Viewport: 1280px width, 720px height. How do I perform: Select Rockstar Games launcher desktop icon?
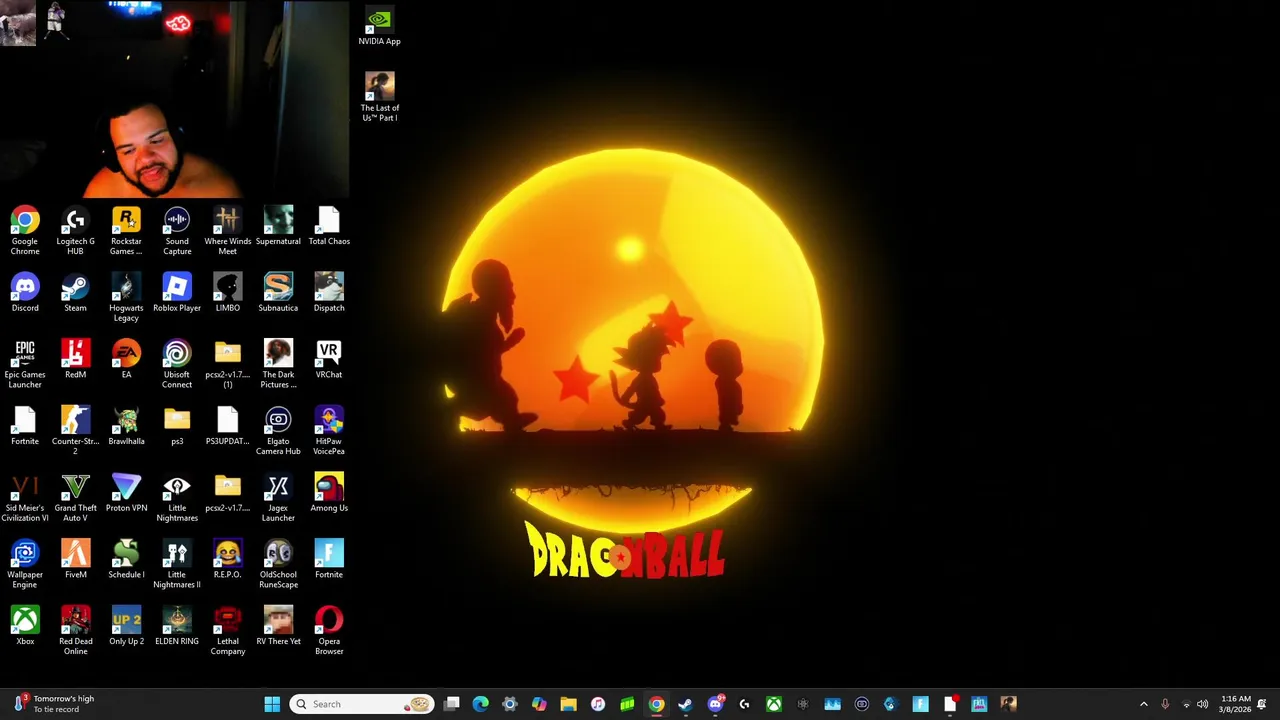126,230
